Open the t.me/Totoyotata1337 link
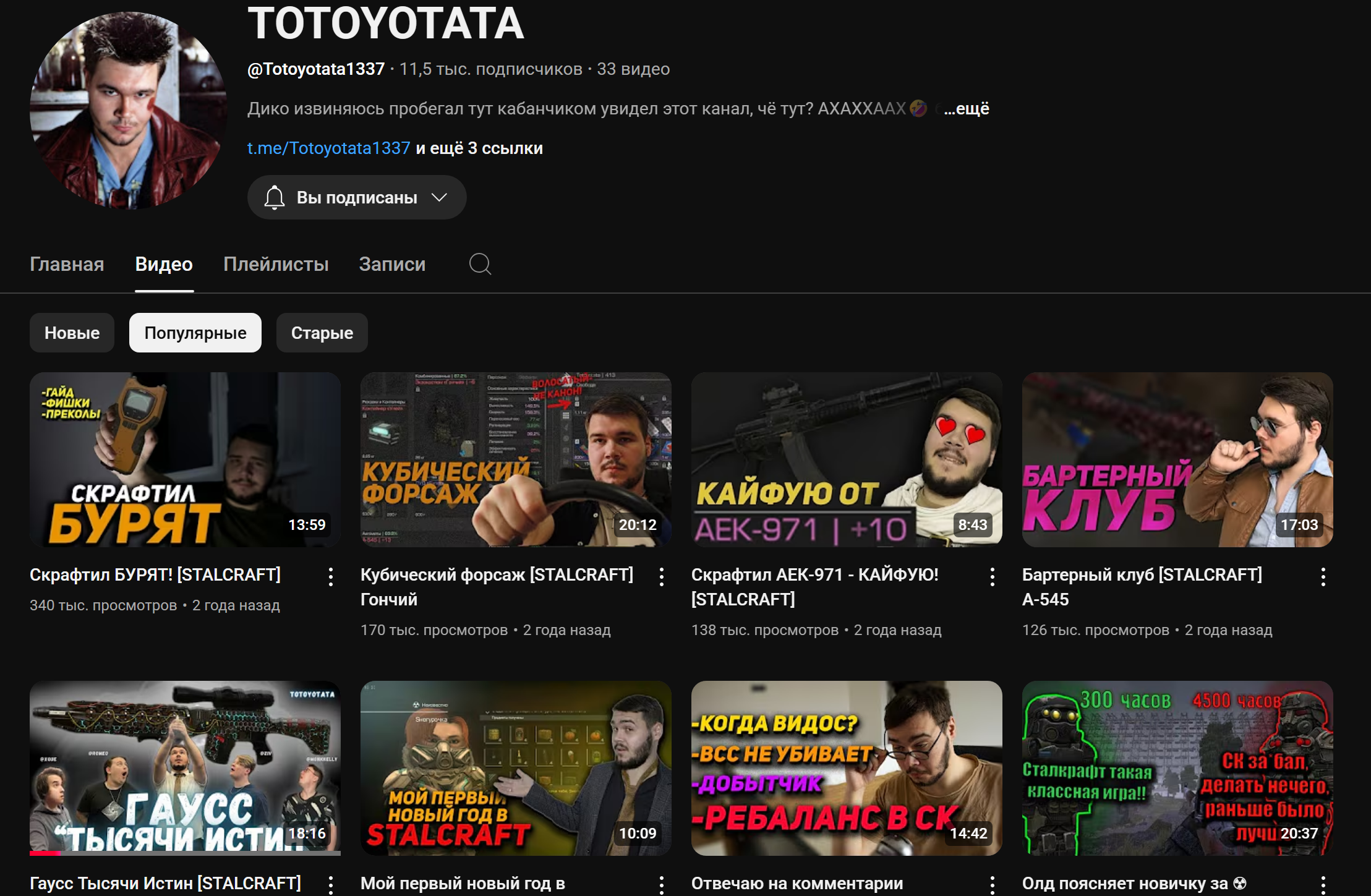Image resolution: width=1371 pixels, height=896 pixels. tap(328, 148)
